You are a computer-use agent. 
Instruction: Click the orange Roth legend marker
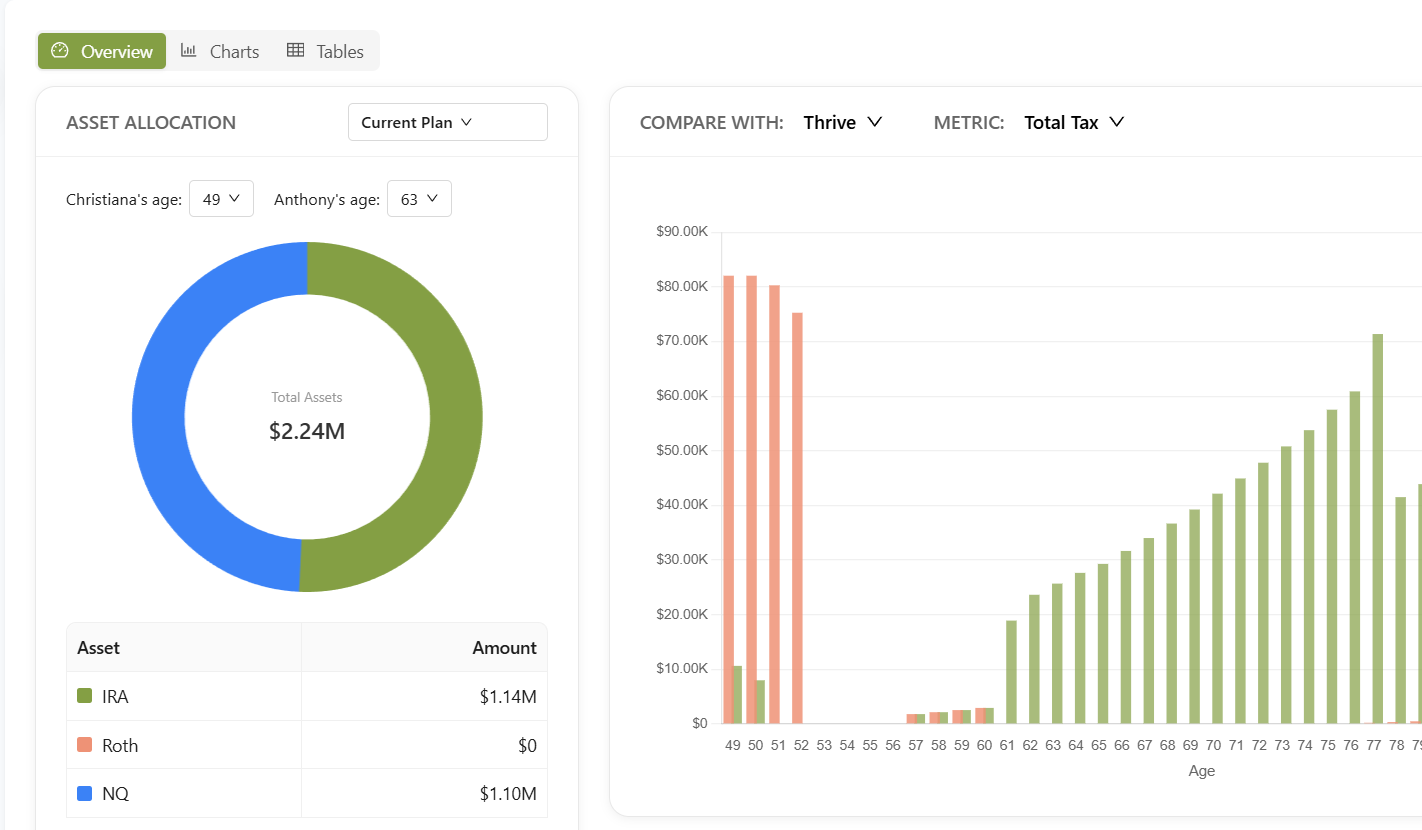click(x=85, y=744)
